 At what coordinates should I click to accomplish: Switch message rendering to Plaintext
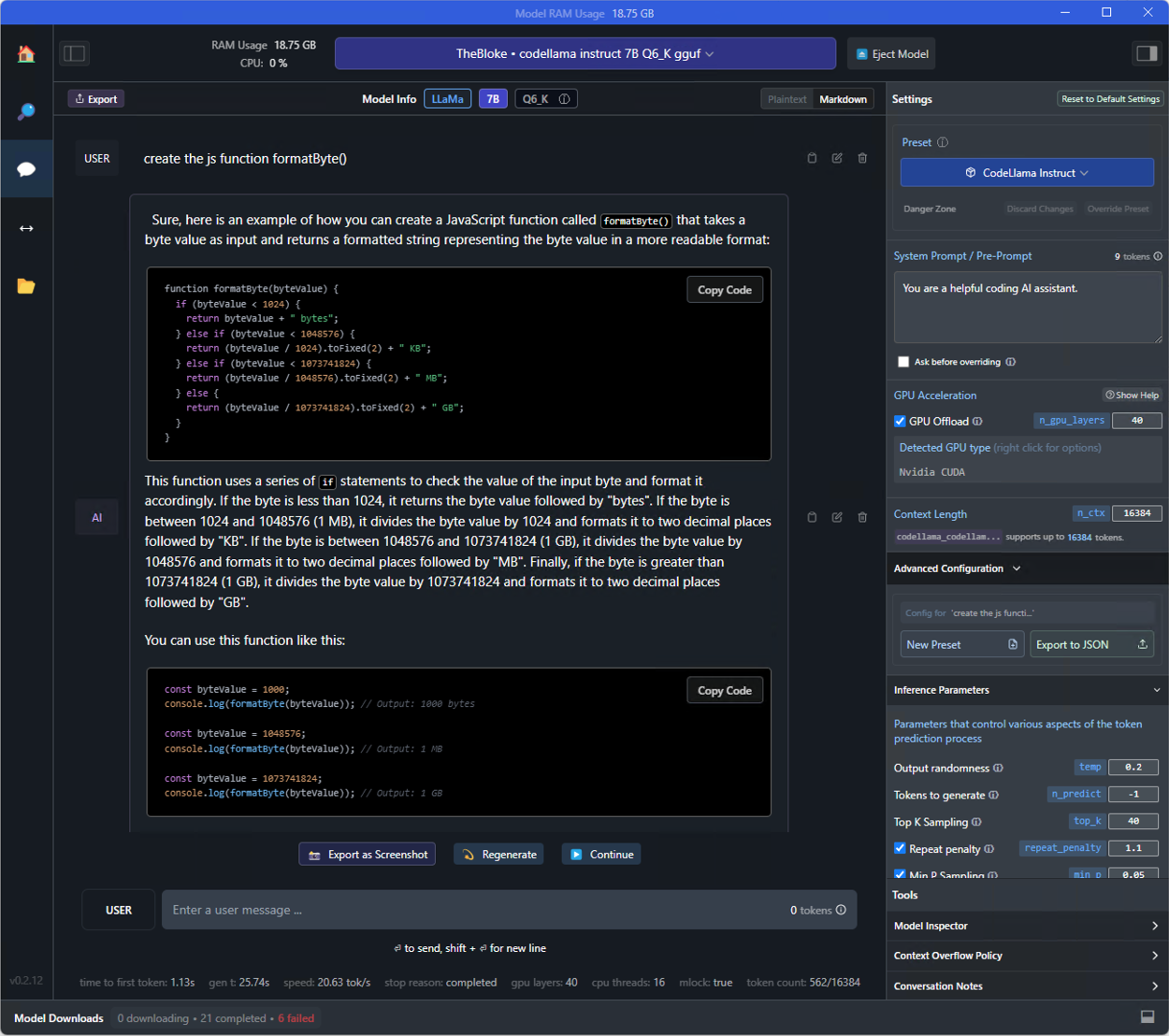point(787,99)
